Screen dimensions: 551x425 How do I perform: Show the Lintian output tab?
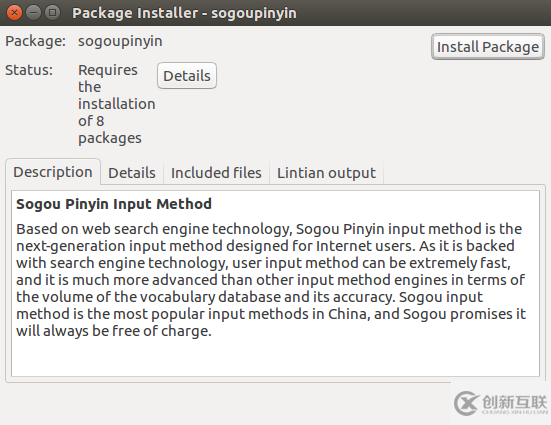[x=326, y=173]
